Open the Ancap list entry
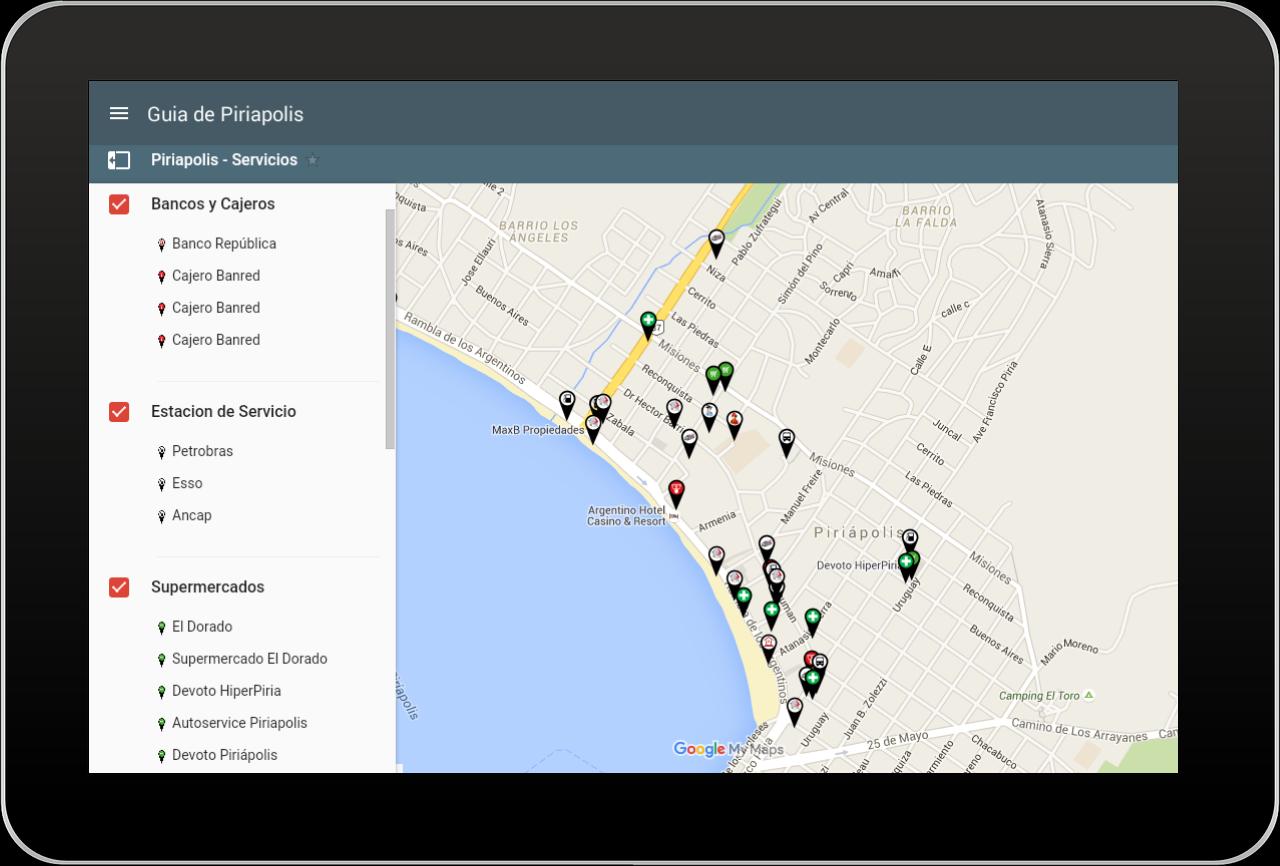Screen dimensions: 1280x866 click(x=192, y=515)
